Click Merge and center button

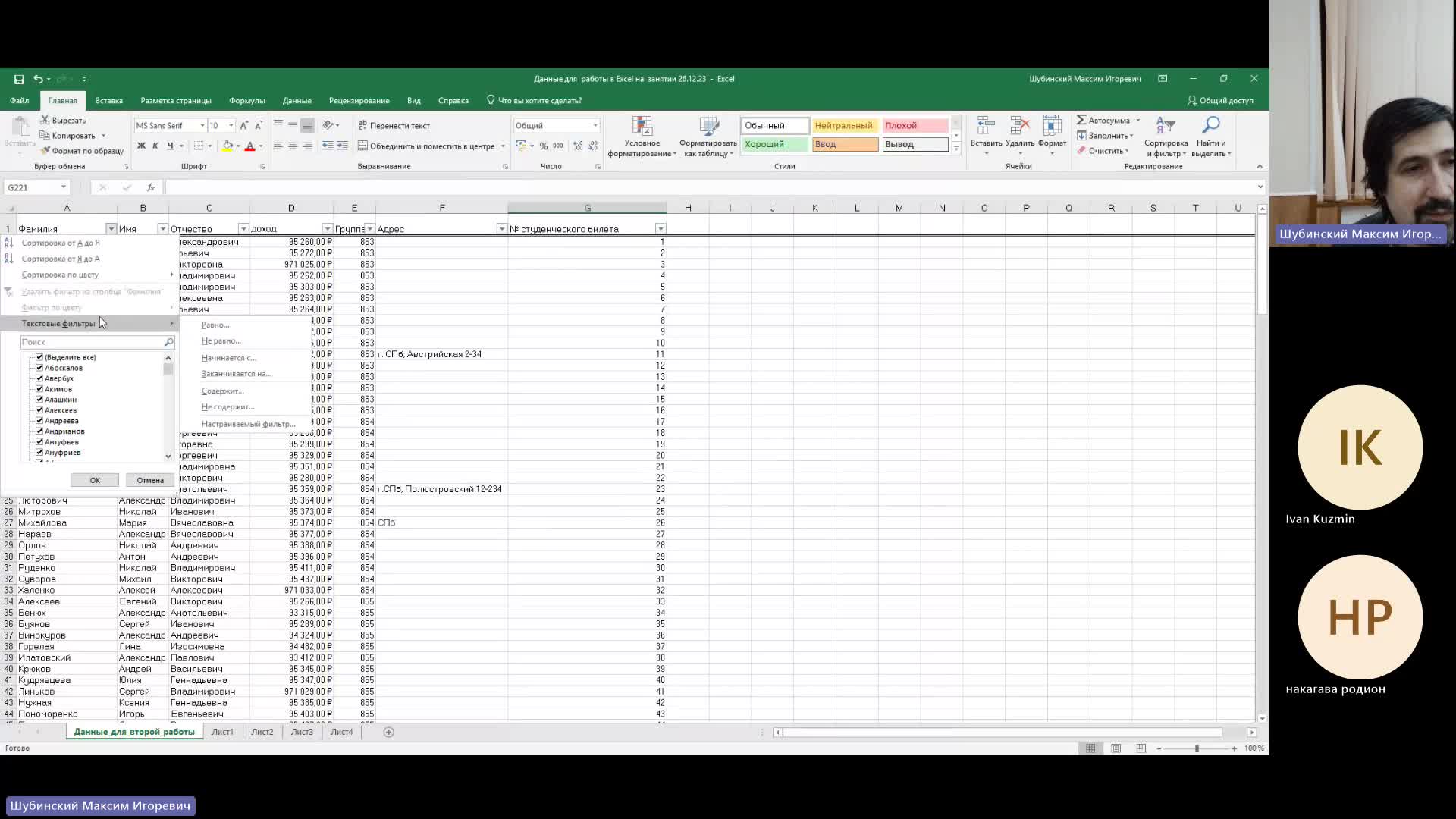pyautogui.click(x=425, y=146)
